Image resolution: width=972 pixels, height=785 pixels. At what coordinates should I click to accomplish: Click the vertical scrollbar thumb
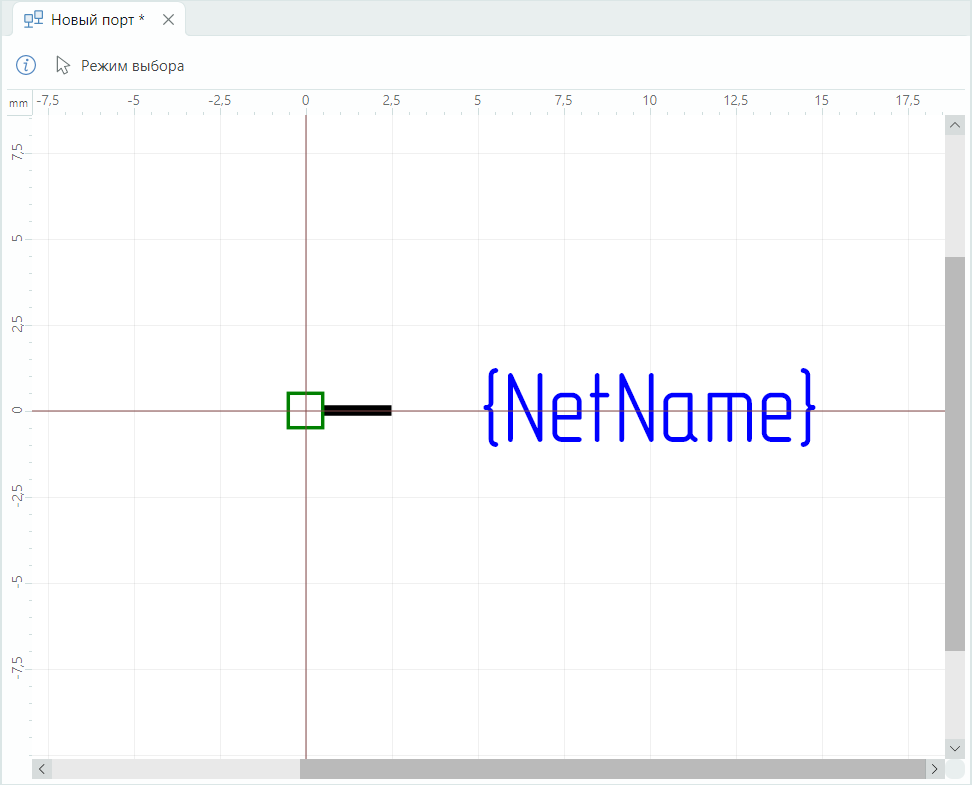[x=954, y=453]
